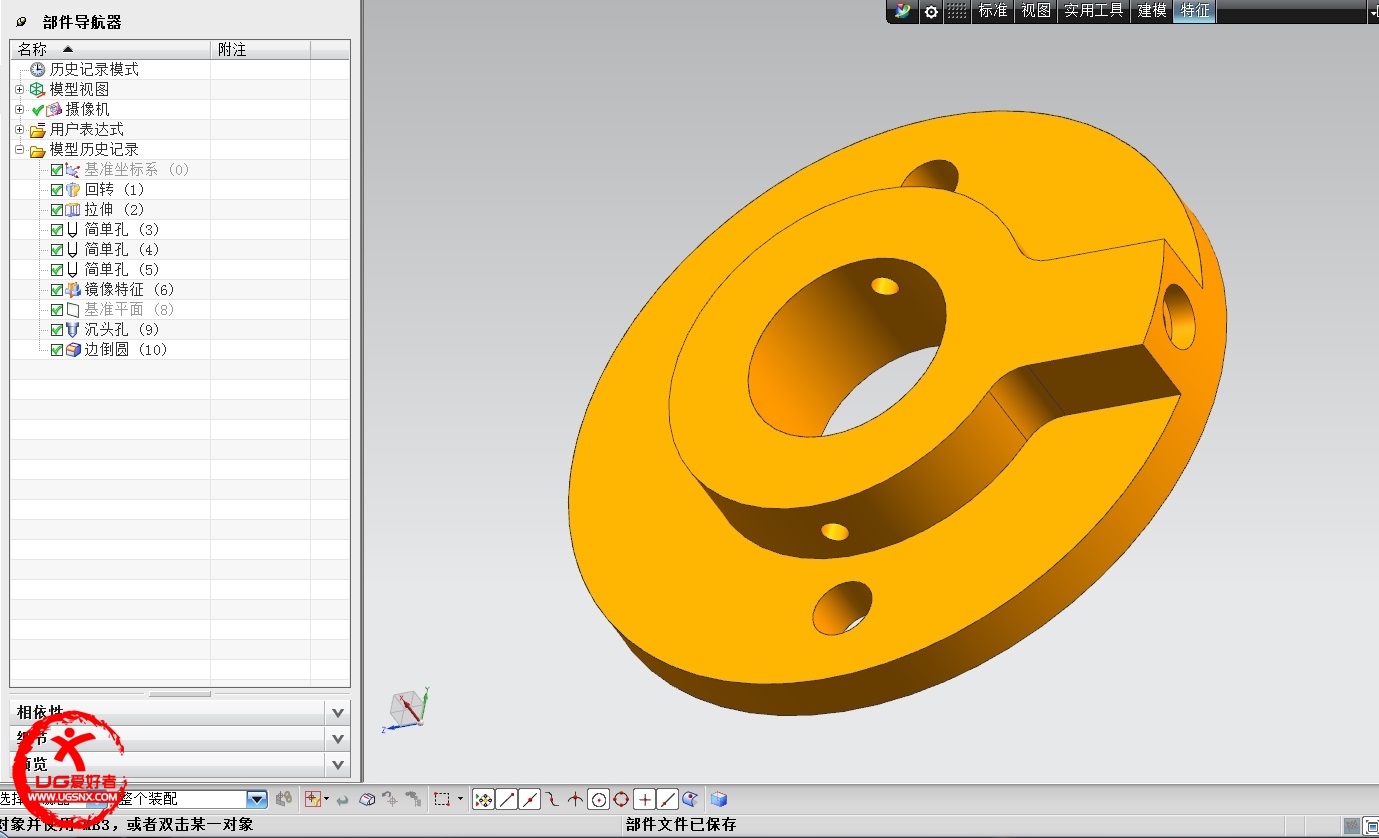Viewport: 1379px width, 838px height.
Task: Toggle the control point curve snap icon
Action: (553, 799)
